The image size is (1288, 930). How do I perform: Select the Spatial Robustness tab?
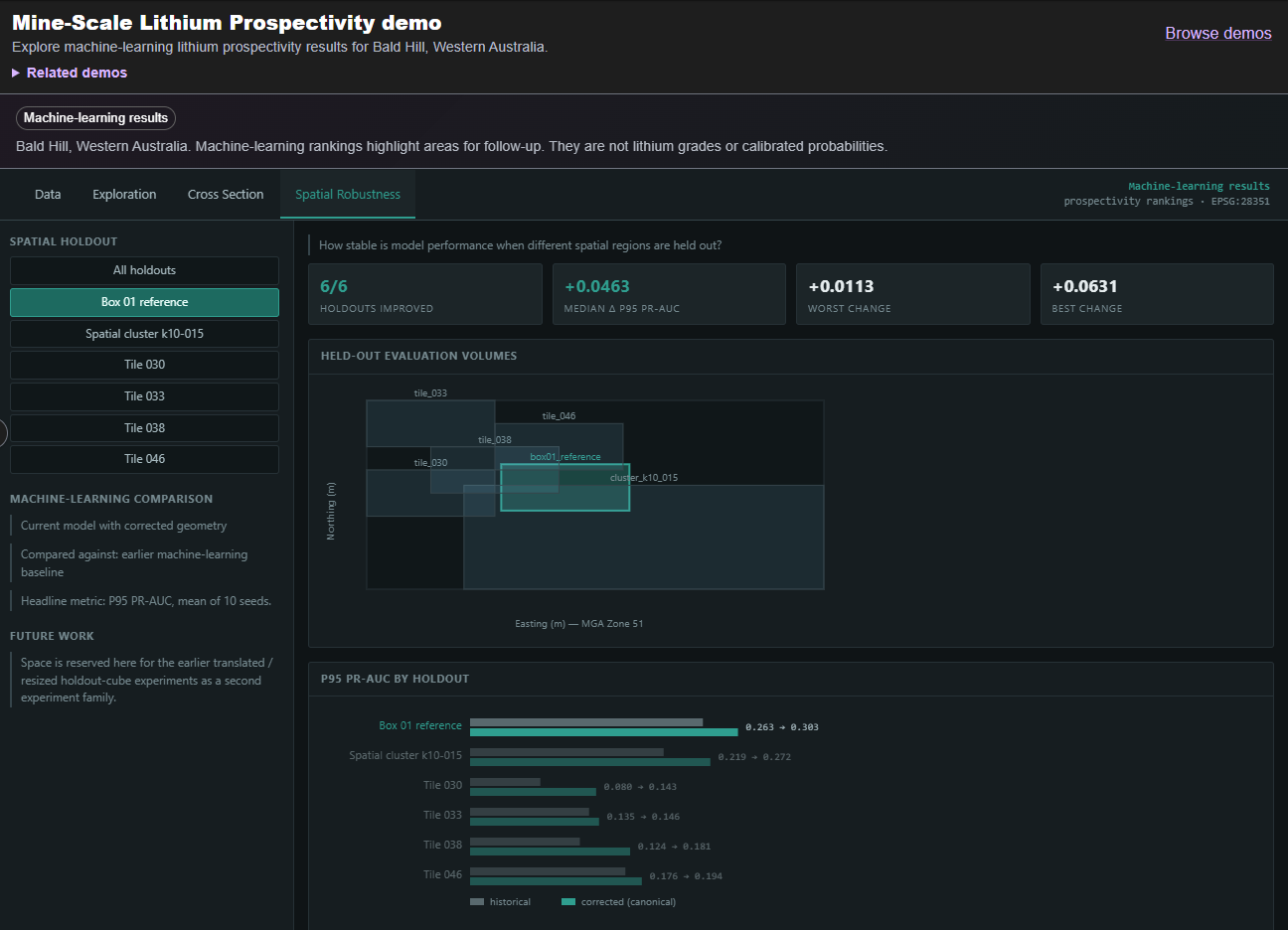tap(348, 195)
